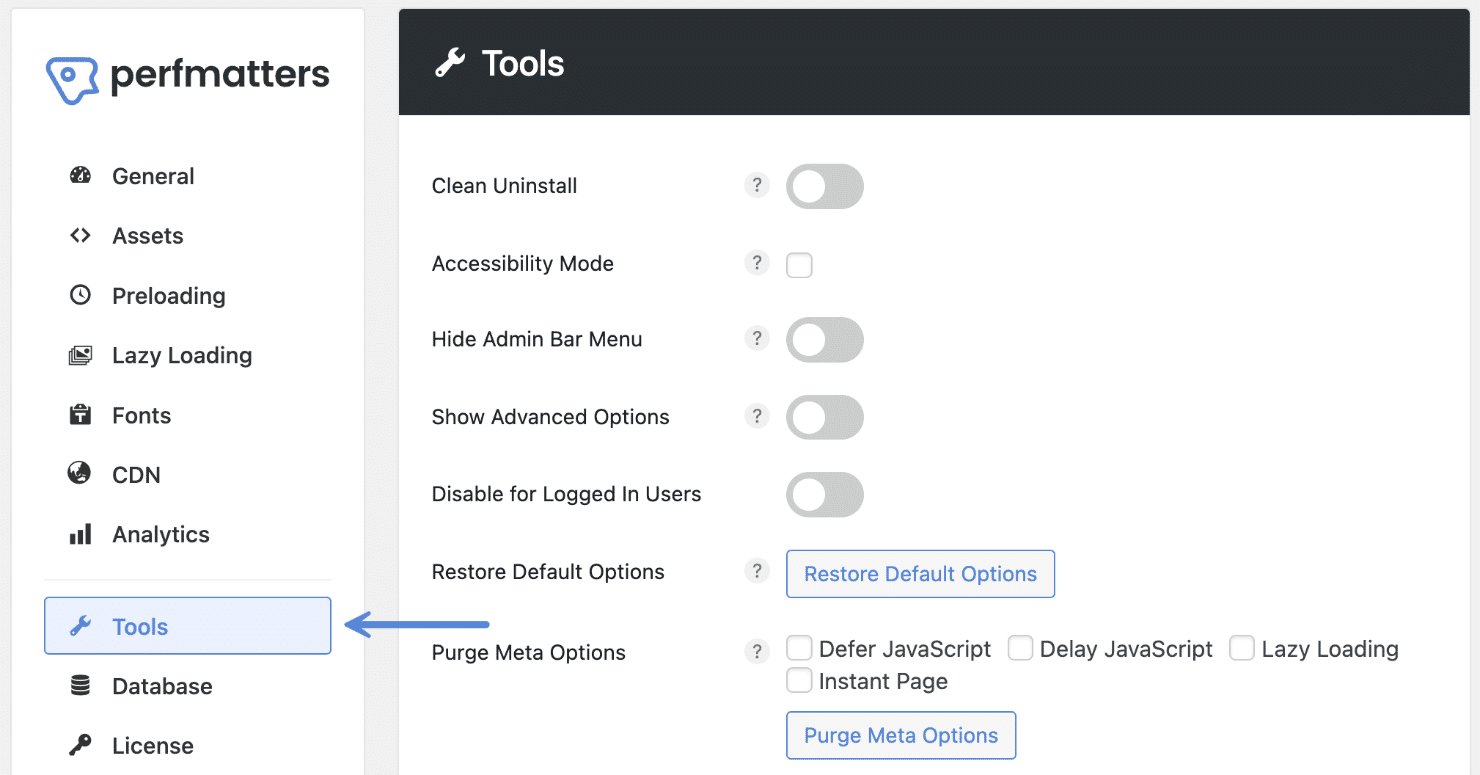Select the General dashboard icon
Viewport: 1480px width, 775px height.
point(81,175)
